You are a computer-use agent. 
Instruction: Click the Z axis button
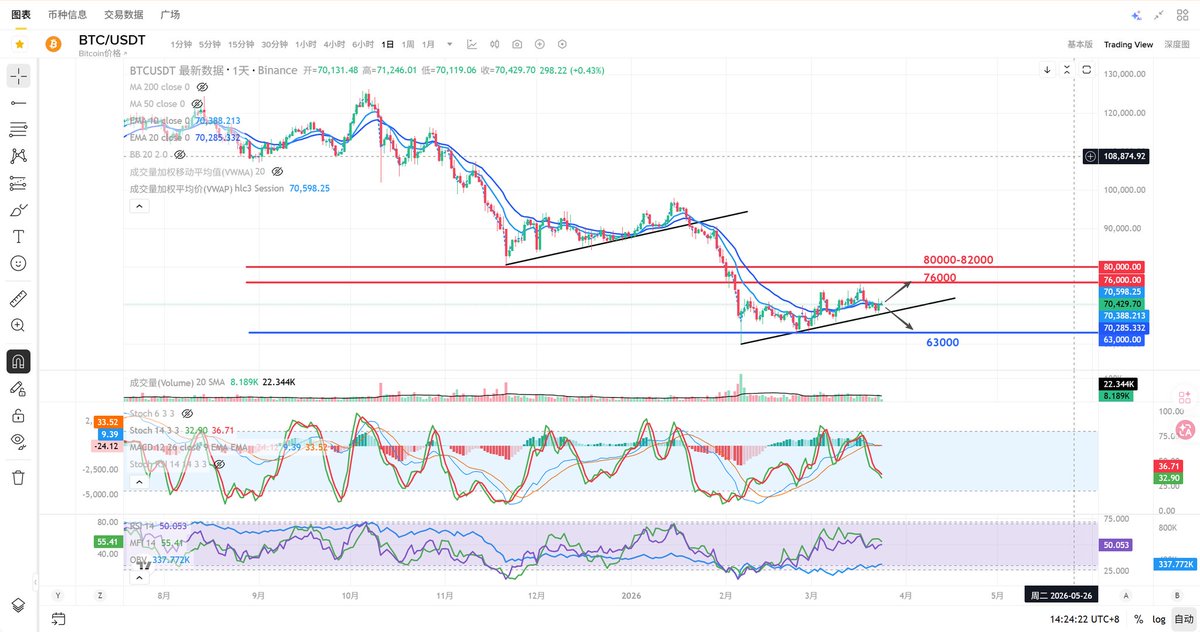coord(101,595)
